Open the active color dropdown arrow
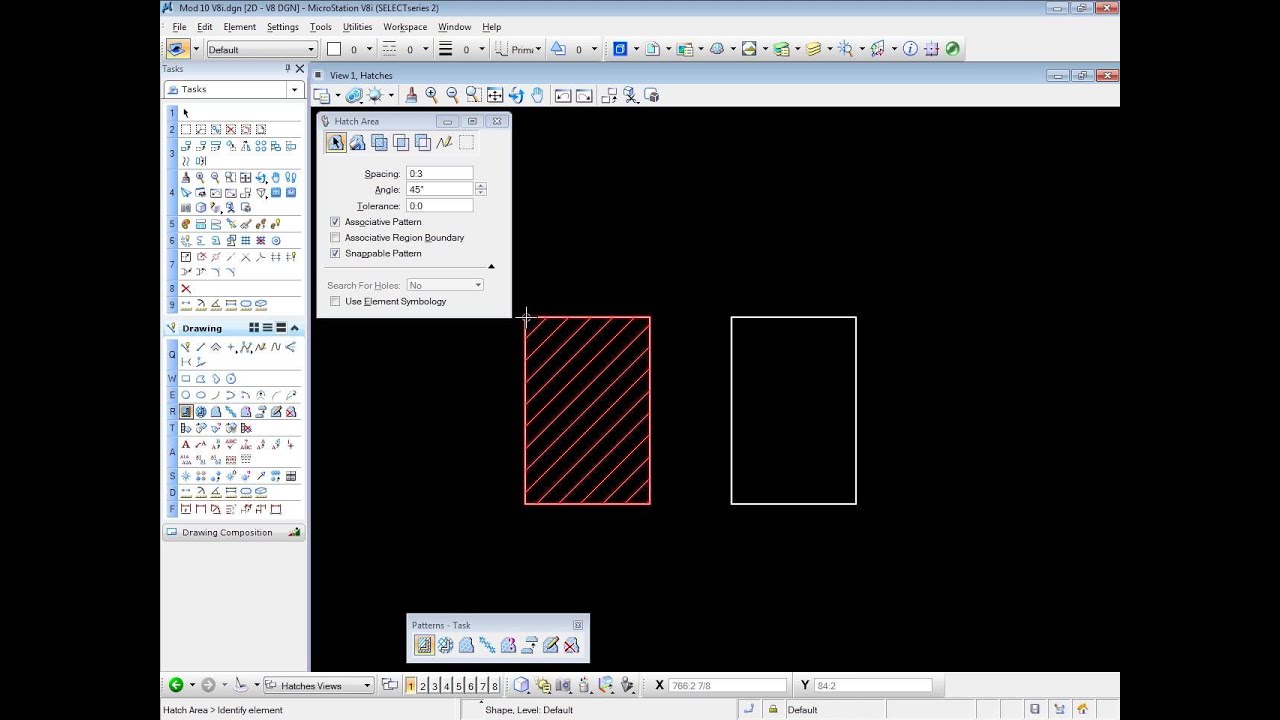Viewport: 1280px width, 720px height. point(369,49)
